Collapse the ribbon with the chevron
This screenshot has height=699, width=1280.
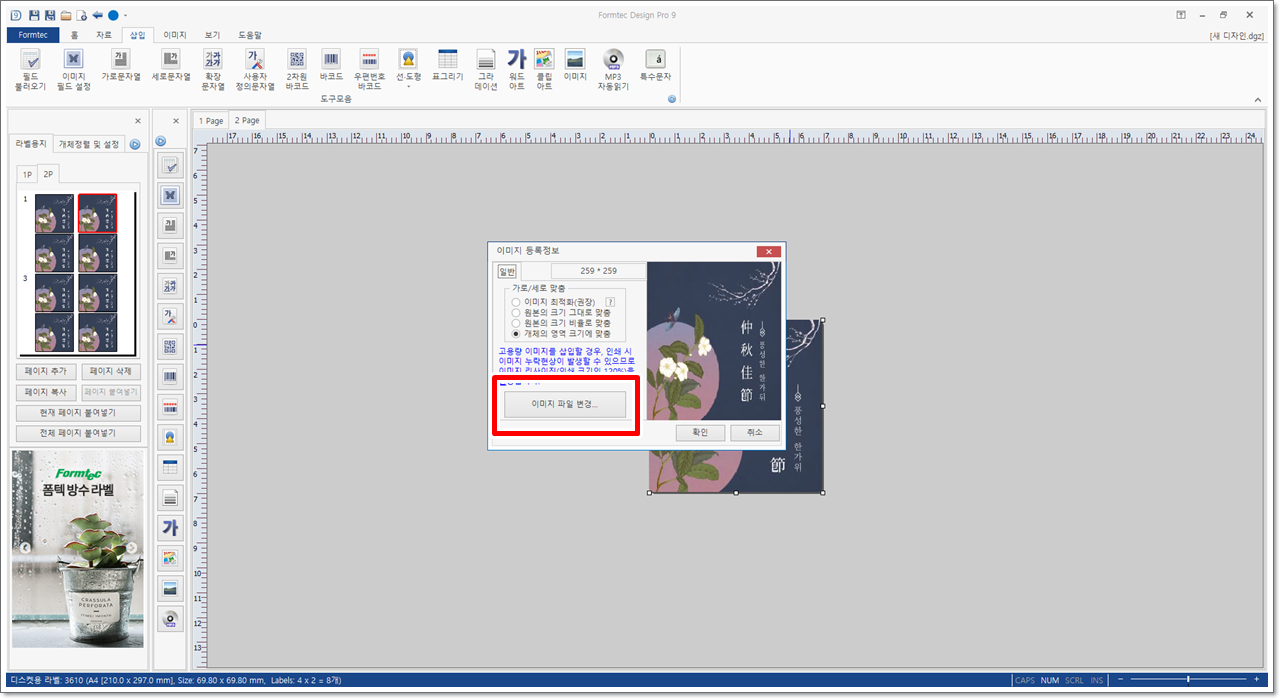pos(1258,99)
